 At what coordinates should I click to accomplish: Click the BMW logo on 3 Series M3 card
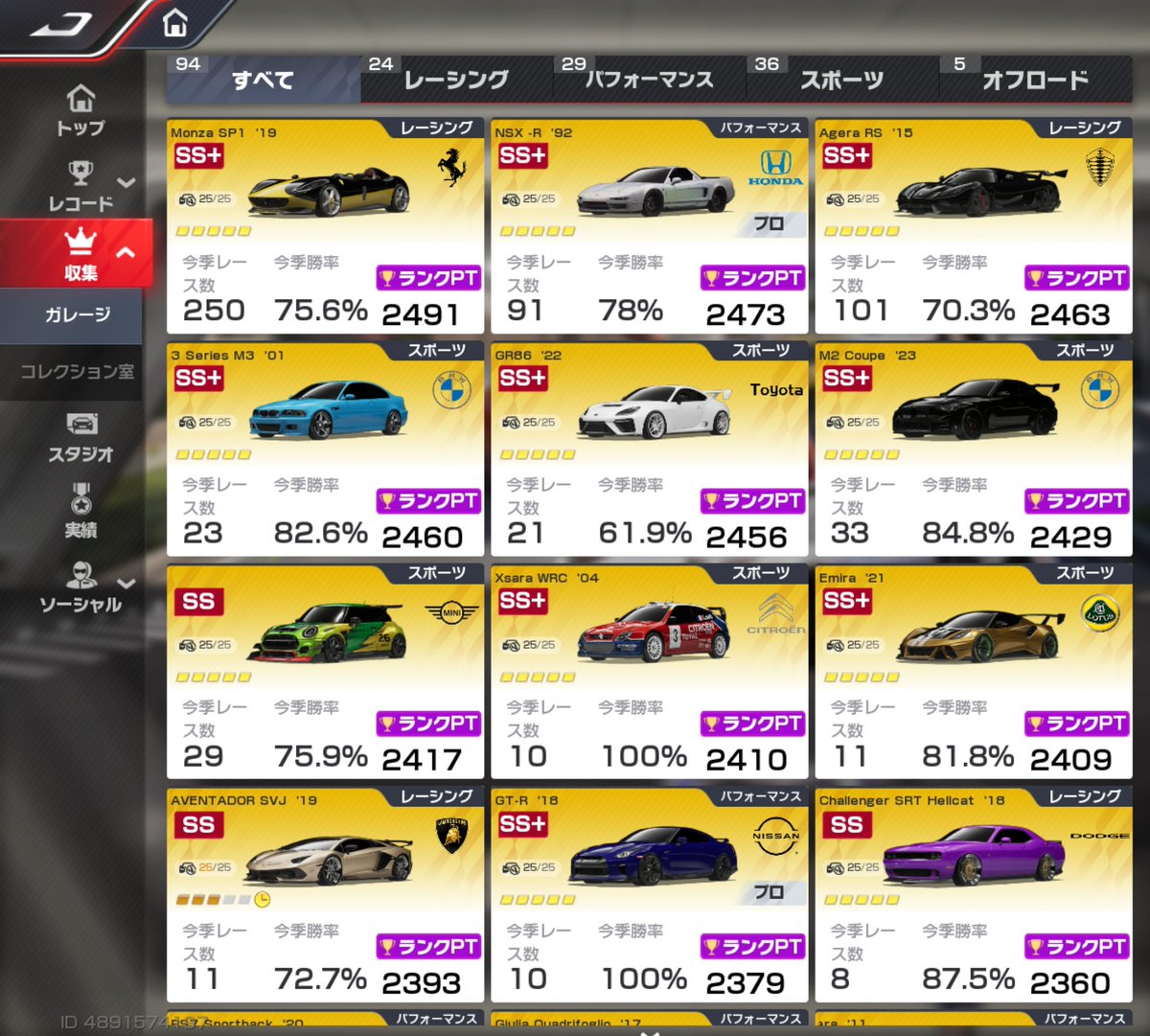pyautogui.click(x=451, y=391)
